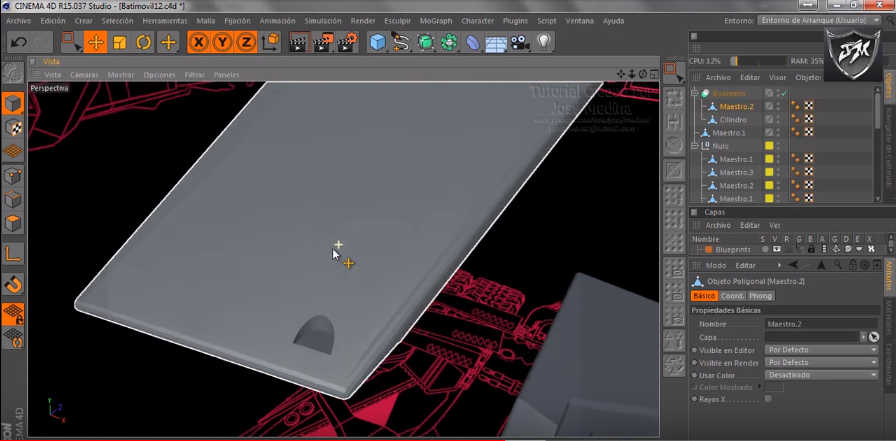Select Workplane mode in left palette

pyautogui.click(x=13, y=151)
